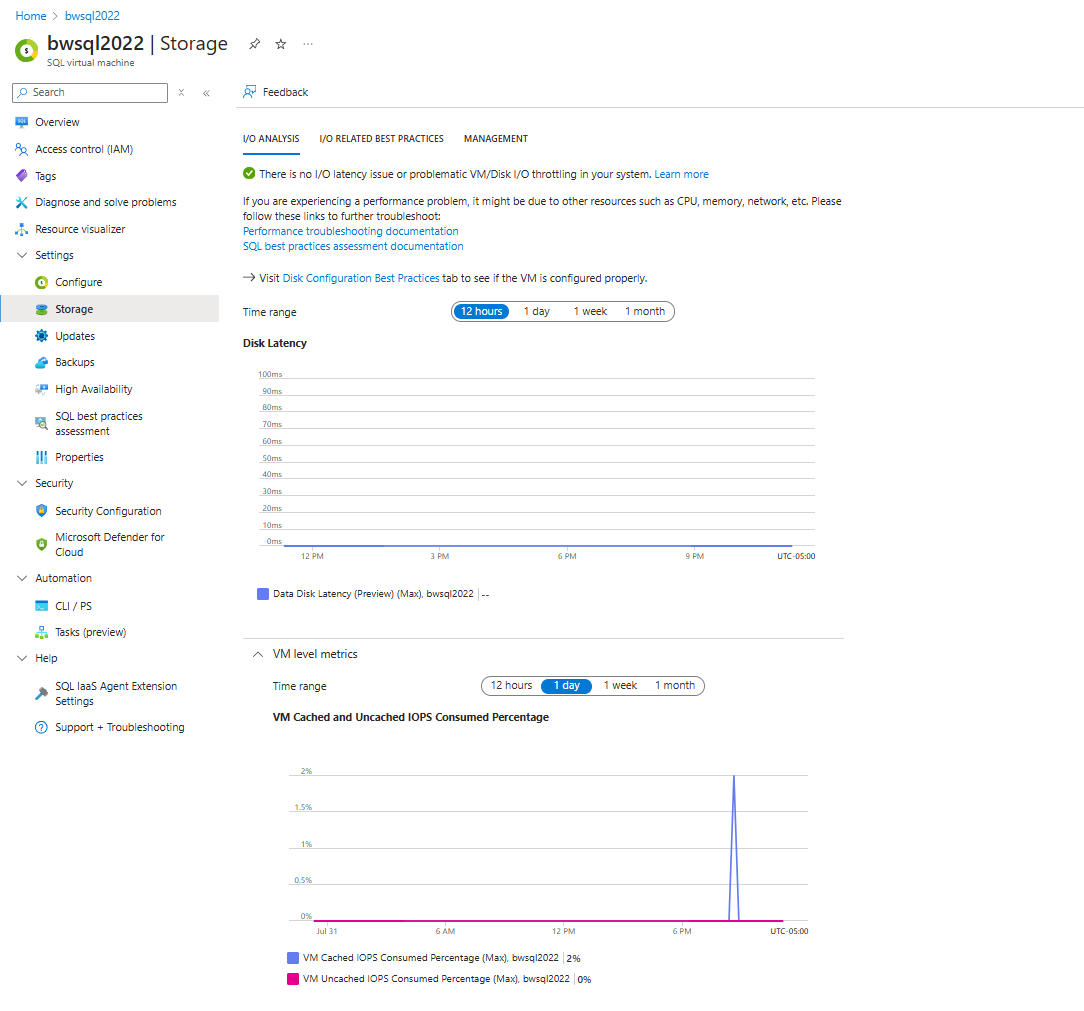
Task: Collapse the sidebar with double chevron
Action: coord(206,93)
